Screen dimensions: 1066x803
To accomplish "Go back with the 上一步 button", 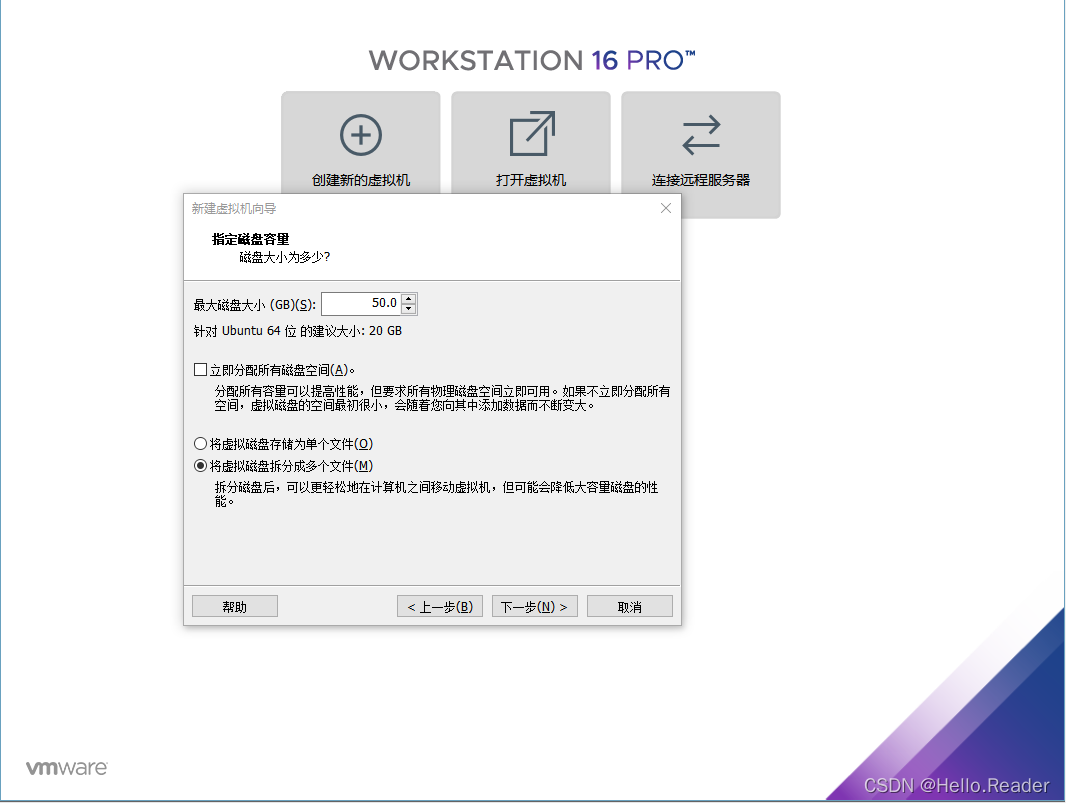I will (440, 606).
